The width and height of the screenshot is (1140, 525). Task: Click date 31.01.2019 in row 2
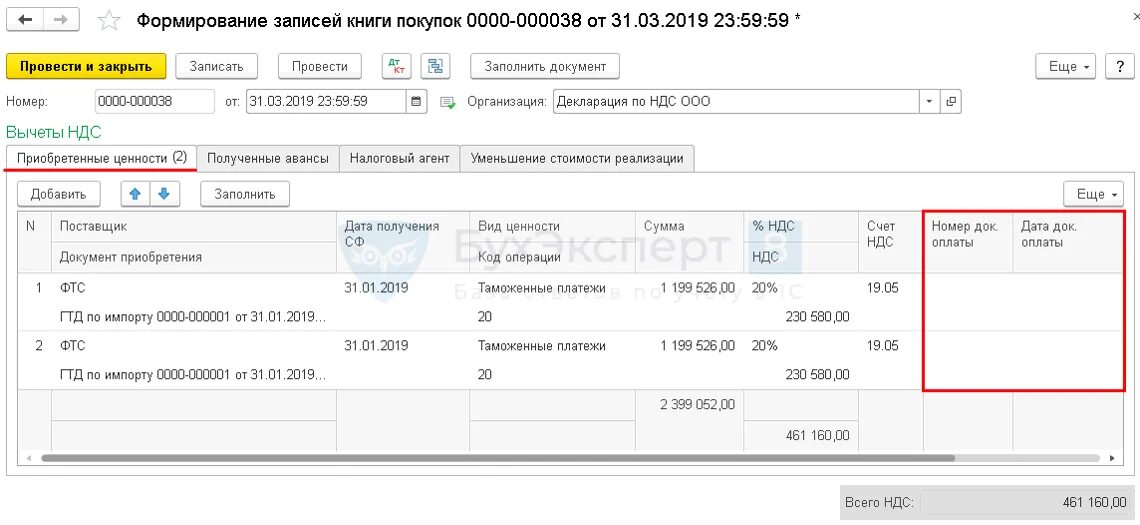pyautogui.click(x=376, y=346)
